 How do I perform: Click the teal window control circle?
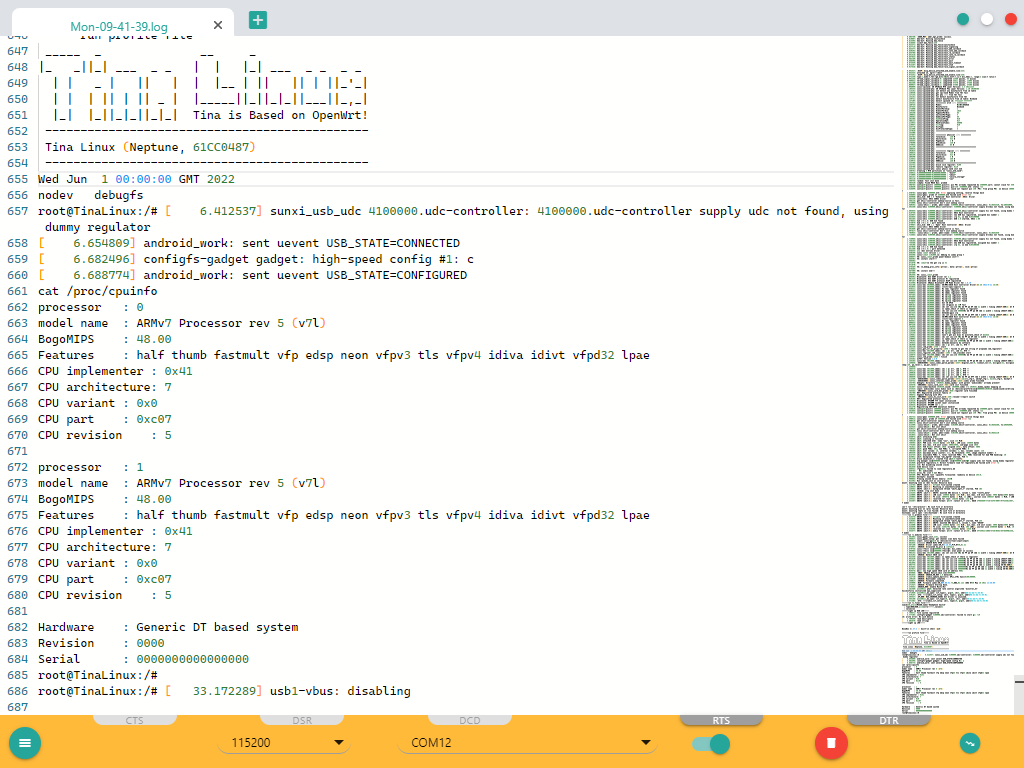point(963,19)
